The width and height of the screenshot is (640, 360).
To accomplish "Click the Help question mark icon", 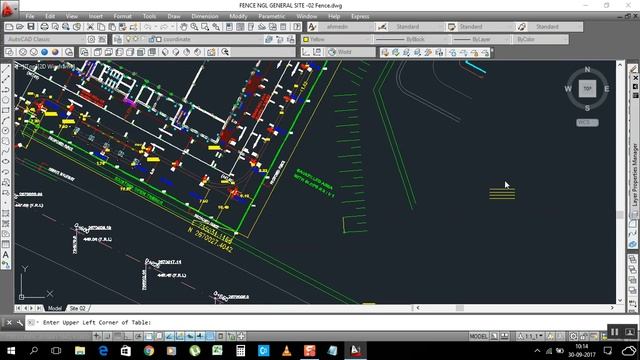I will (x=297, y=27).
